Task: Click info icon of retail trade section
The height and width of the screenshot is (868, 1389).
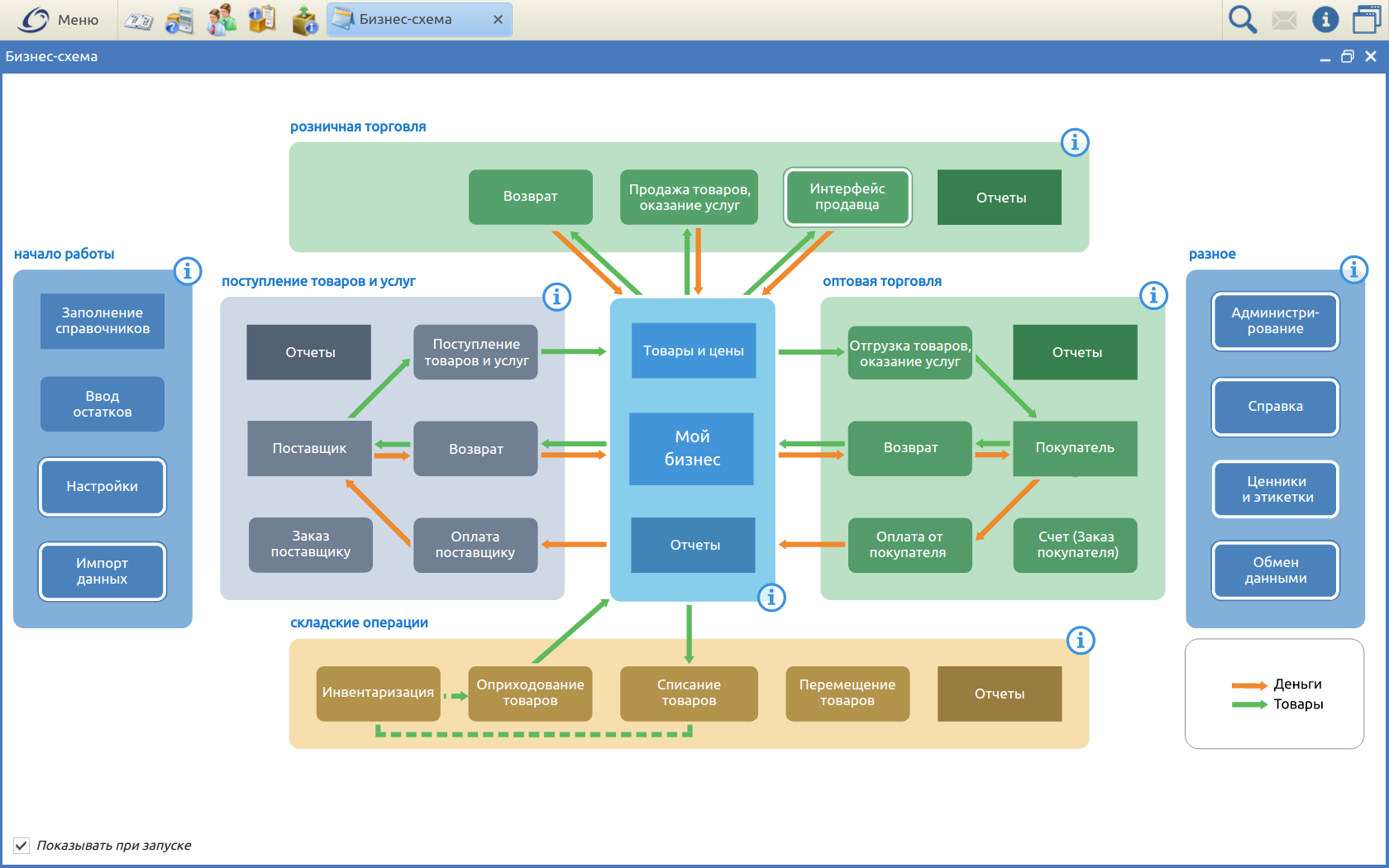Action: click(x=1074, y=142)
